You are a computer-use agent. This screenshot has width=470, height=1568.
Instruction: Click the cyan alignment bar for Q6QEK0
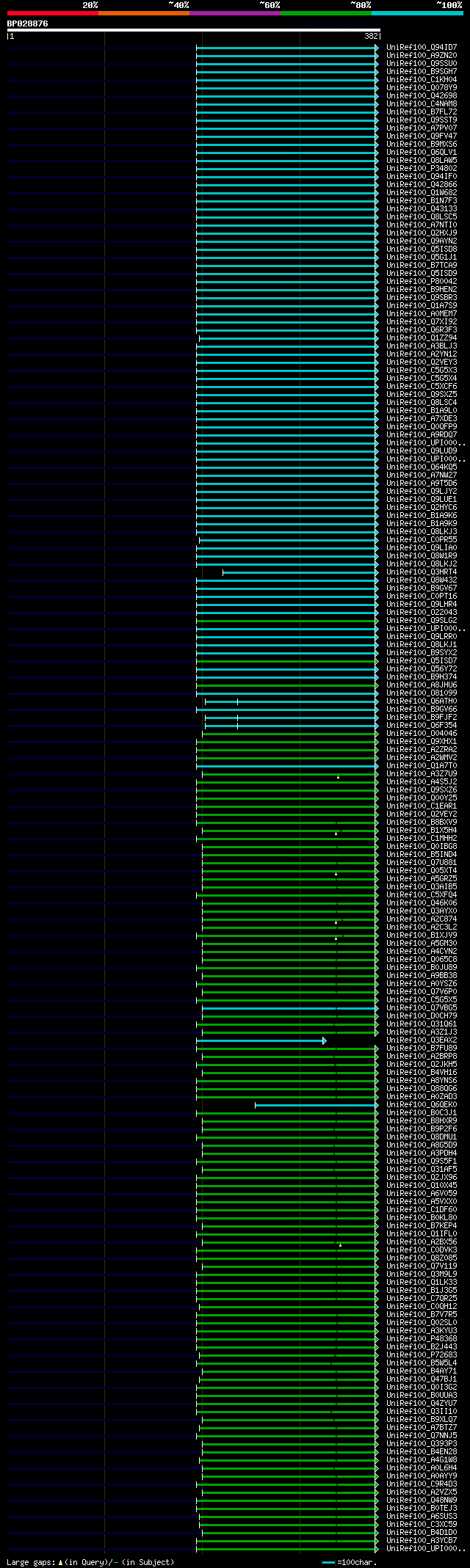[x=316, y=1105]
